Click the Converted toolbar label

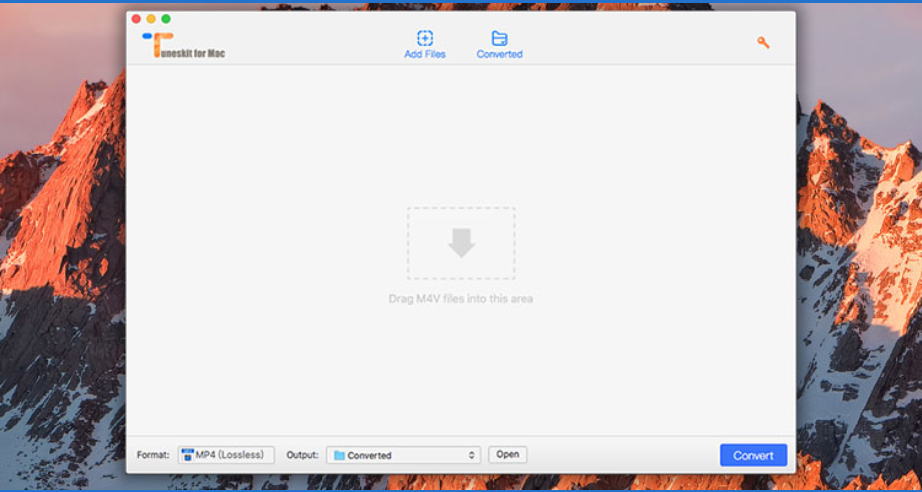tap(499, 54)
